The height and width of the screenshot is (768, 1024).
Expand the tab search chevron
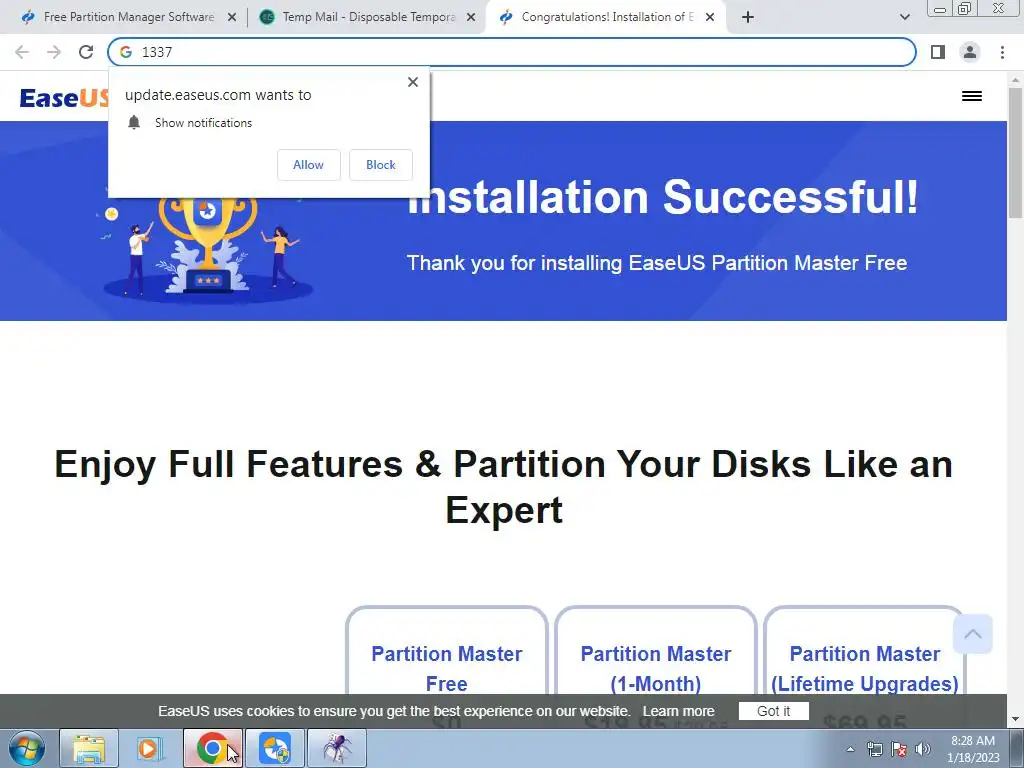[x=904, y=18]
